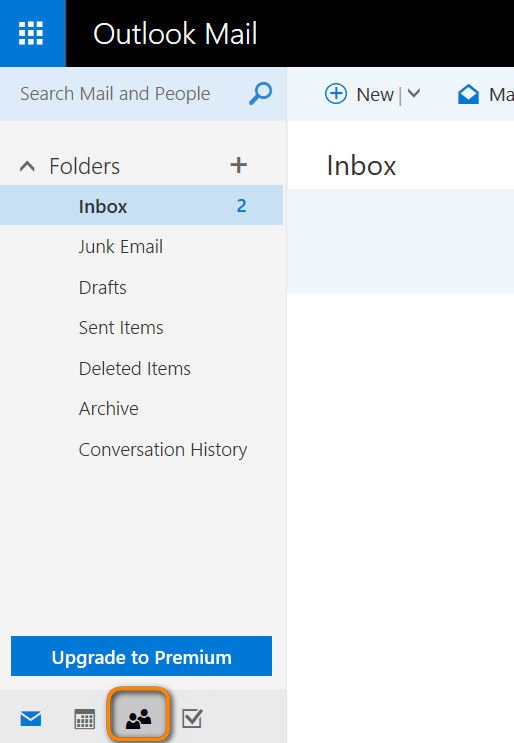
Task: Switch to Tasks checkmark icon
Action: pyautogui.click(x=192, y=719)
